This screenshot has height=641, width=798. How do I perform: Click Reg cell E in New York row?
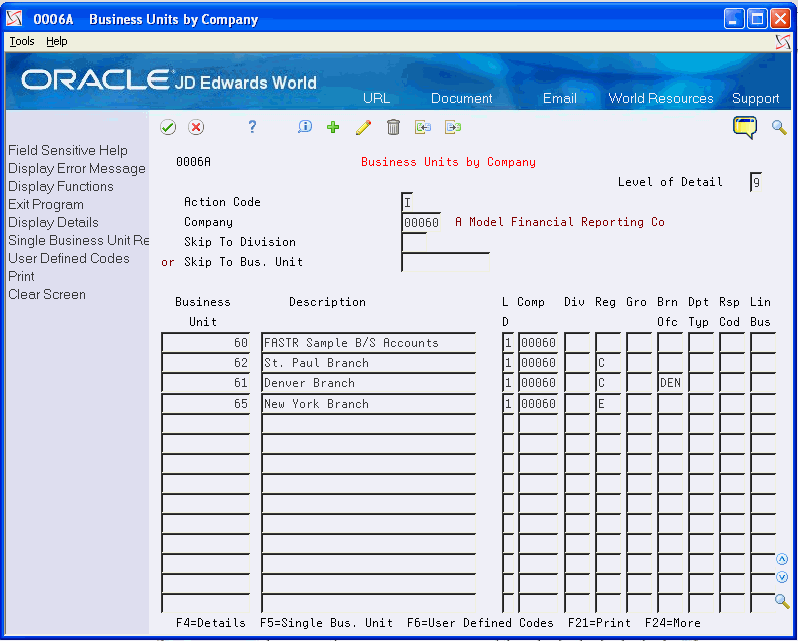[608, 404]
